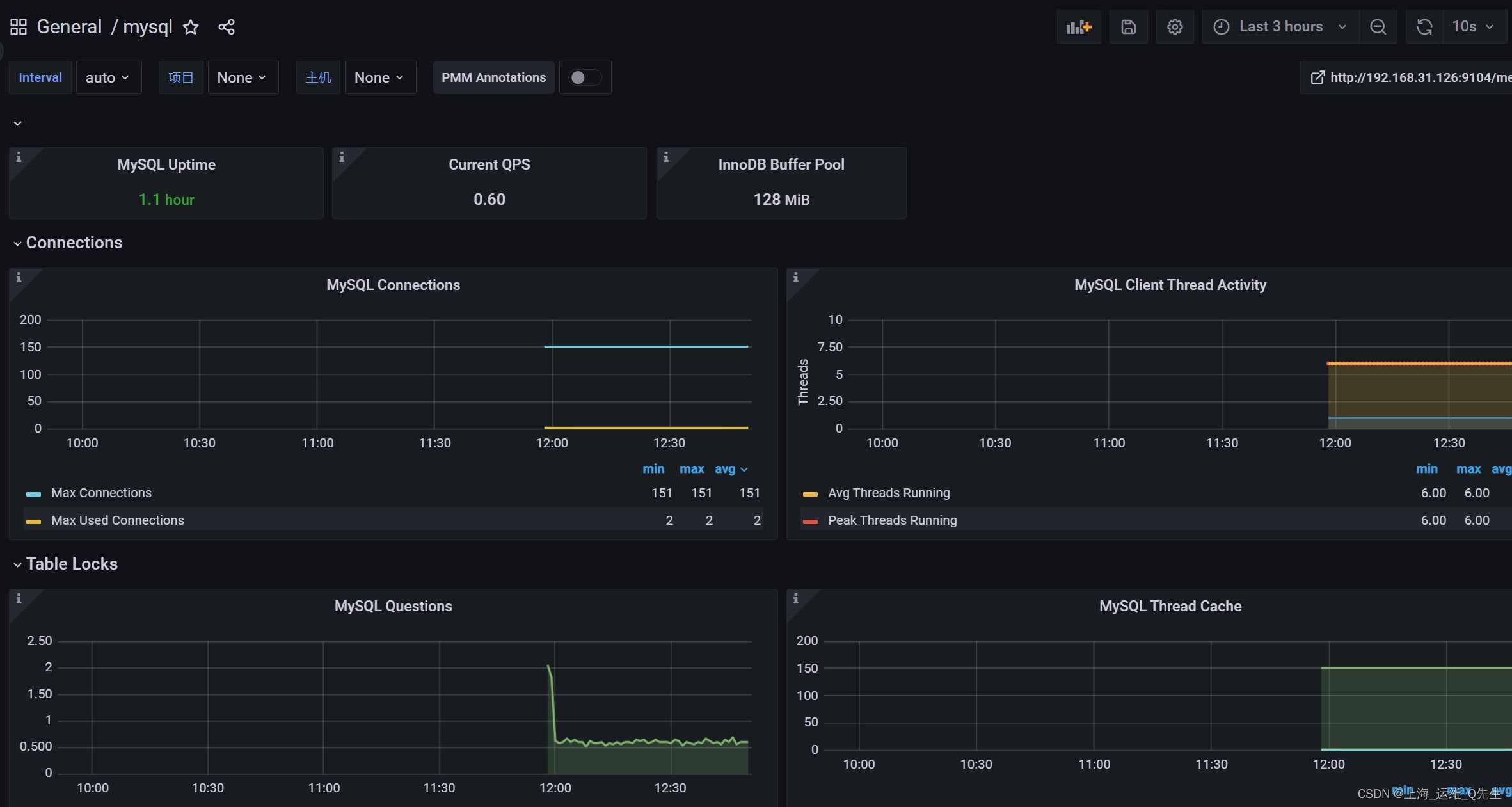Viewport: 1512px width, 807px height.
Task: Open the Last 3 hours time picker
Action: (1280, 27)
